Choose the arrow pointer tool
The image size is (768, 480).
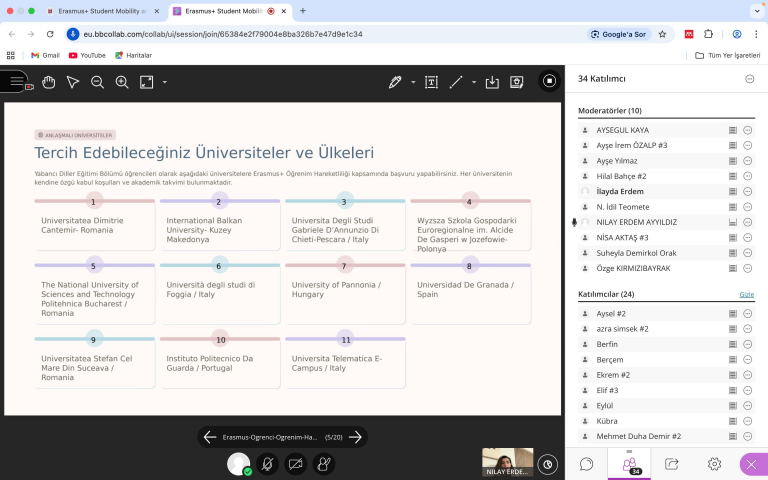[73, 82]
